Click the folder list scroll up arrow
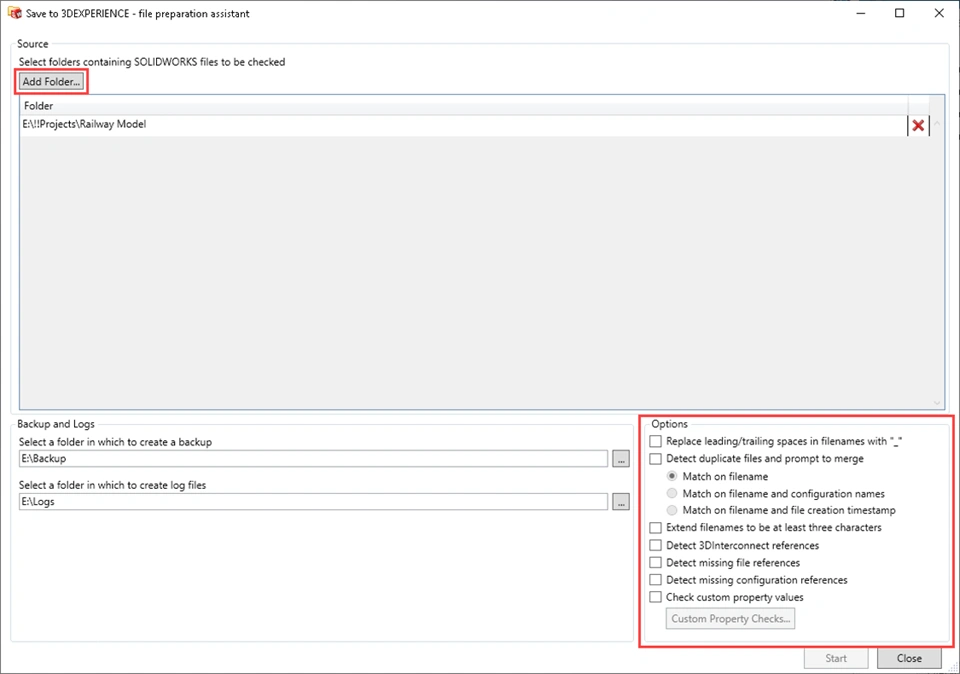 937,124
